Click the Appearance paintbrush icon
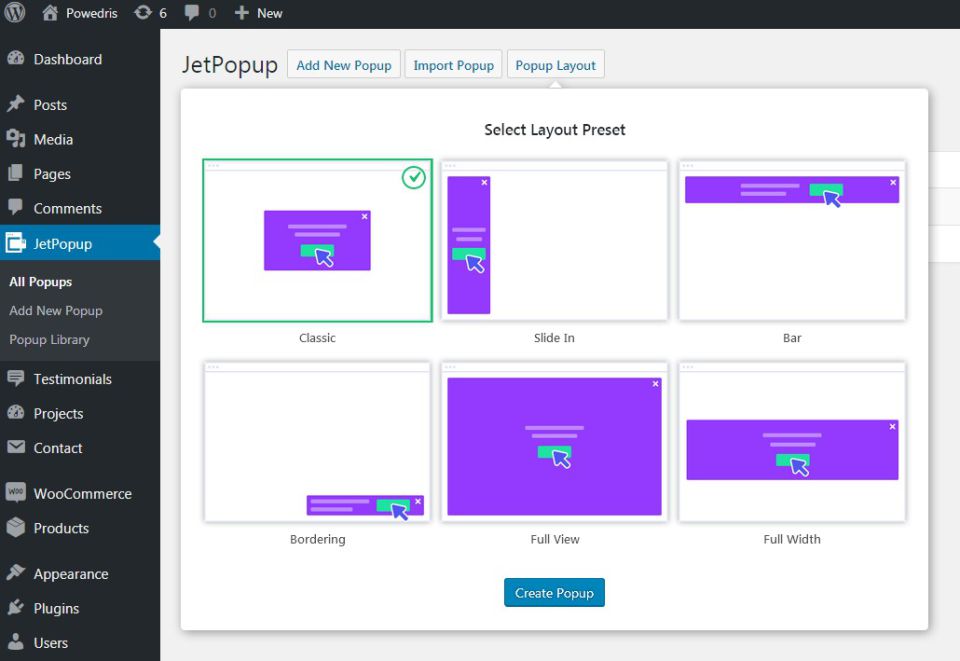This screenshot has width=960, height=661. pos(15,574)
